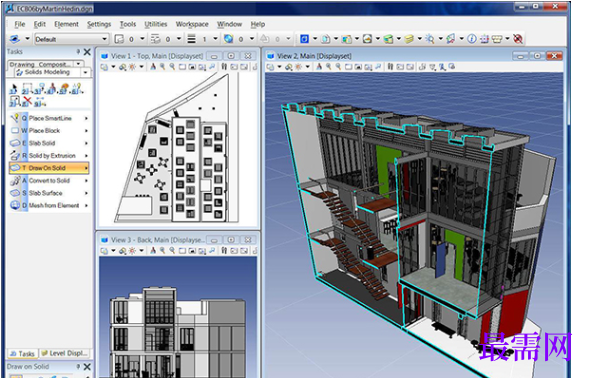The height and width of the screenshot is (378, 591).
Task: Click Adjust Brightness sun icon in View 1
Action: [x=132, y=67]
